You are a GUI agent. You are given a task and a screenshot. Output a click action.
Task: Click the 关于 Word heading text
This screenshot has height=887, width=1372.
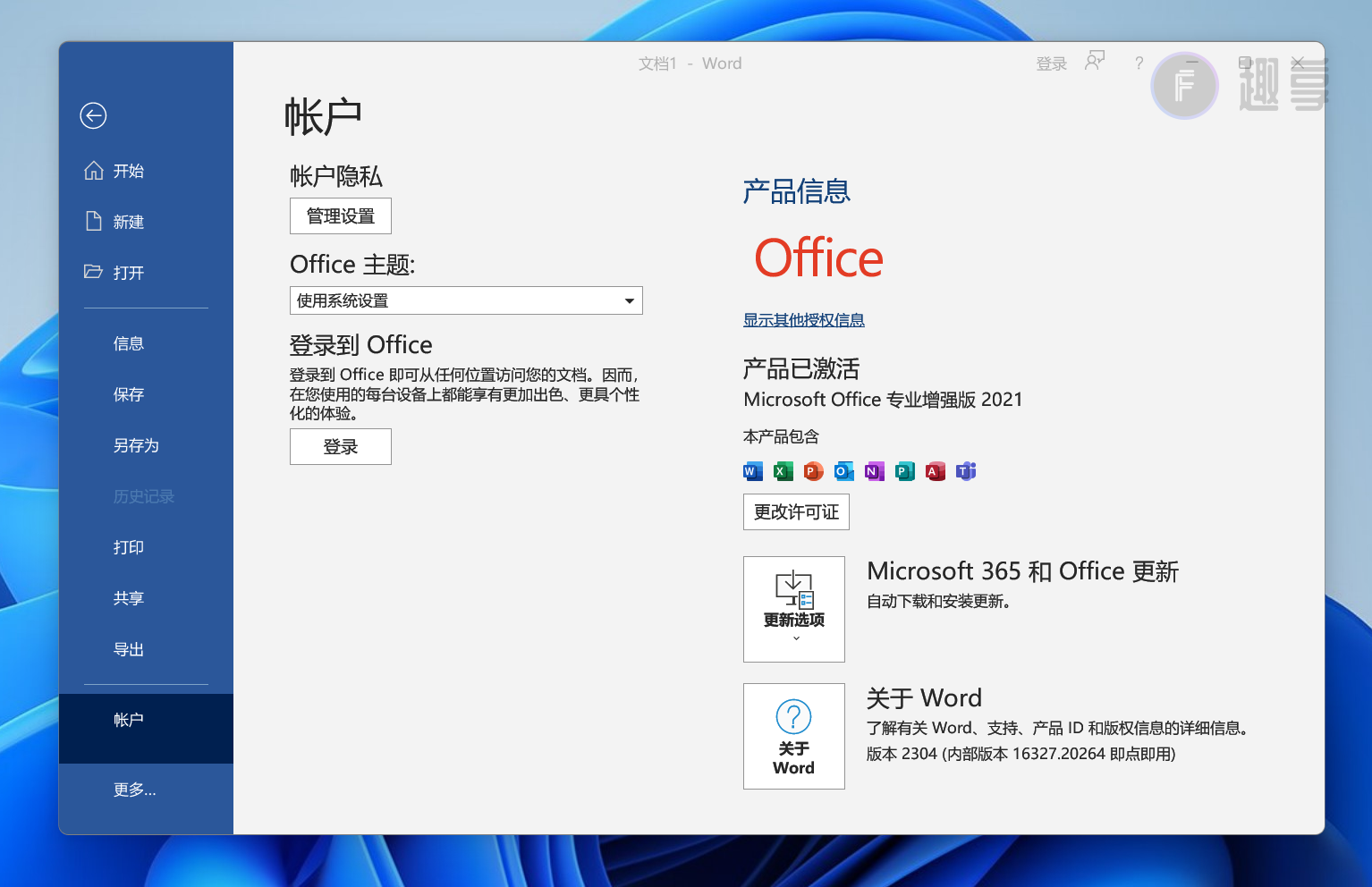coord(924,697)
